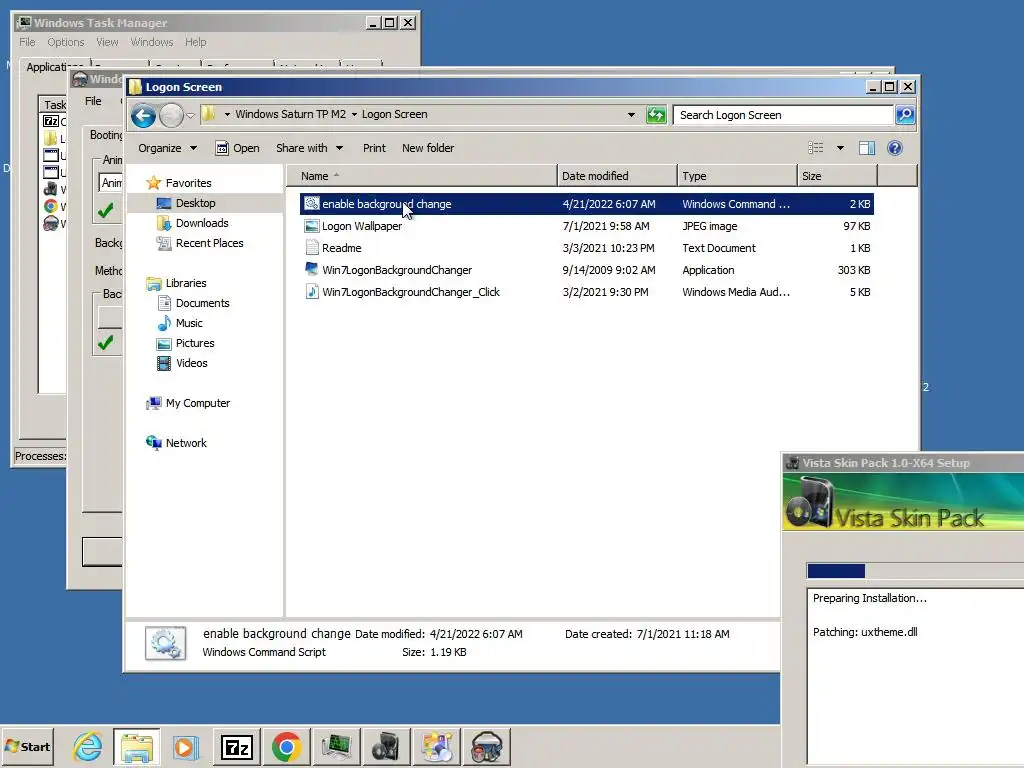This screenshot has height=768, width=1024.
Task: Click the search magnifier icon in Logon Screen
Action: [904, 115]
